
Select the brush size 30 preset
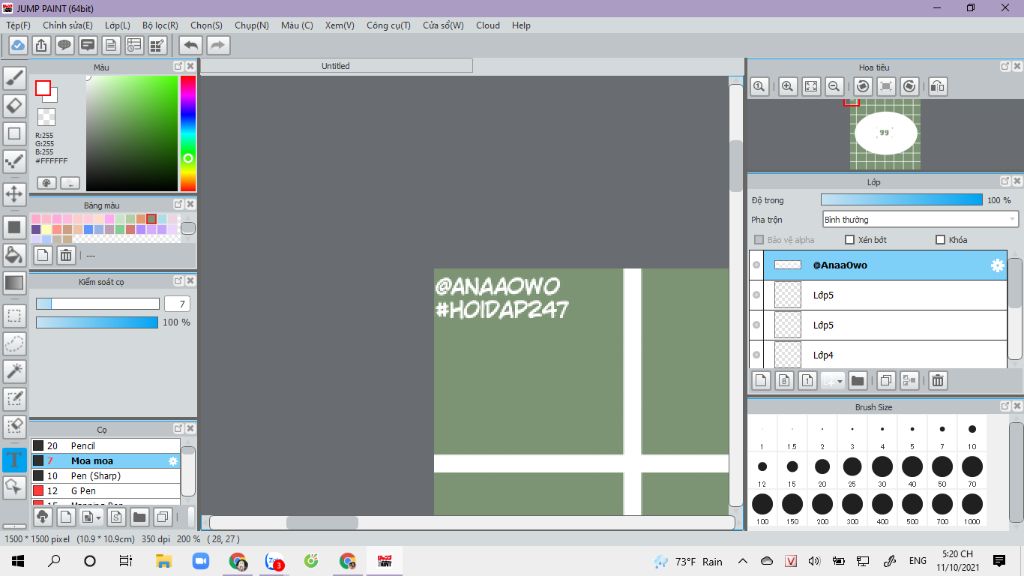click(882, 466)
